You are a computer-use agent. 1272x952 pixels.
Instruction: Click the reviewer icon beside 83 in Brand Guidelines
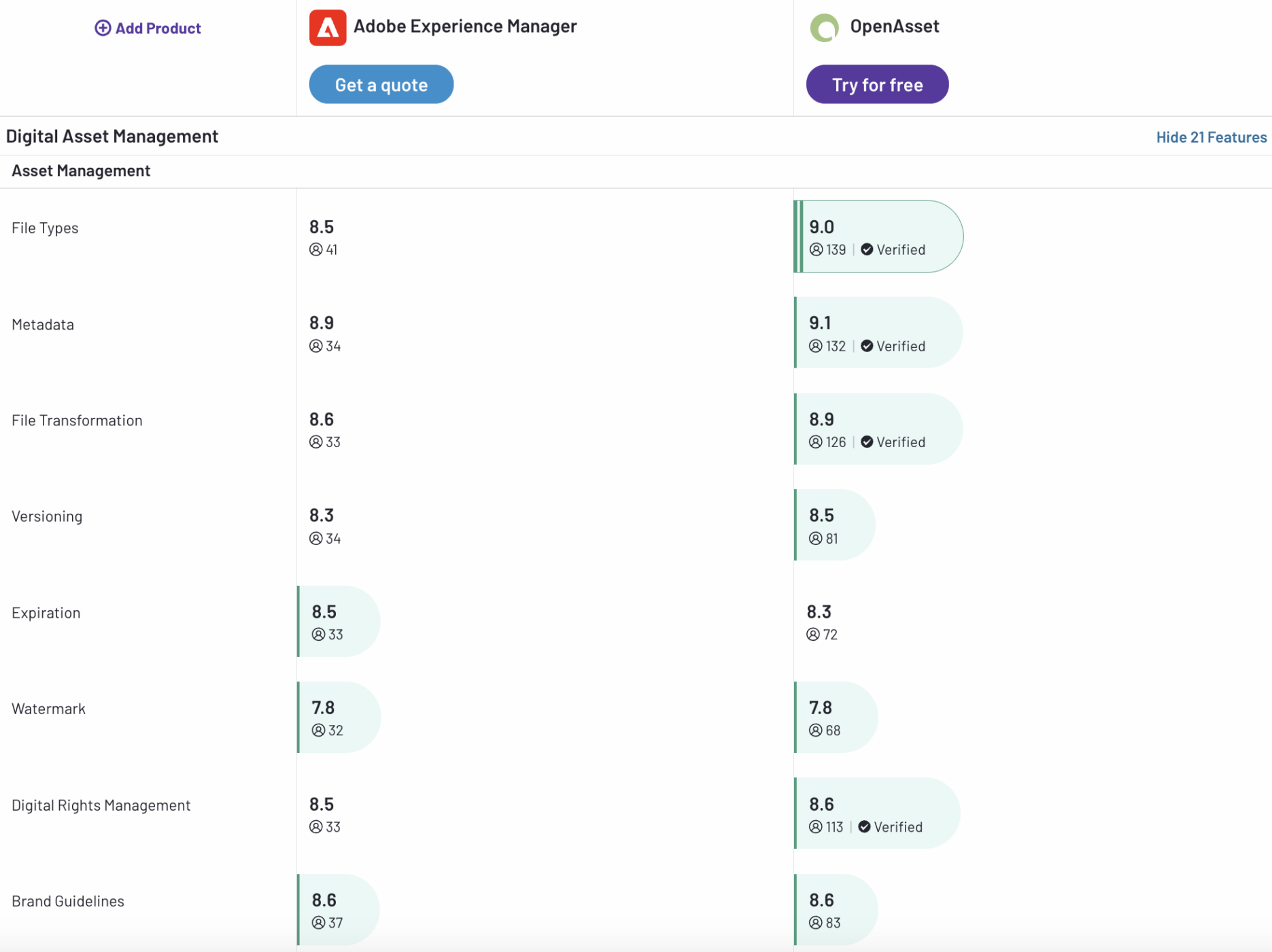click(816, 922)
